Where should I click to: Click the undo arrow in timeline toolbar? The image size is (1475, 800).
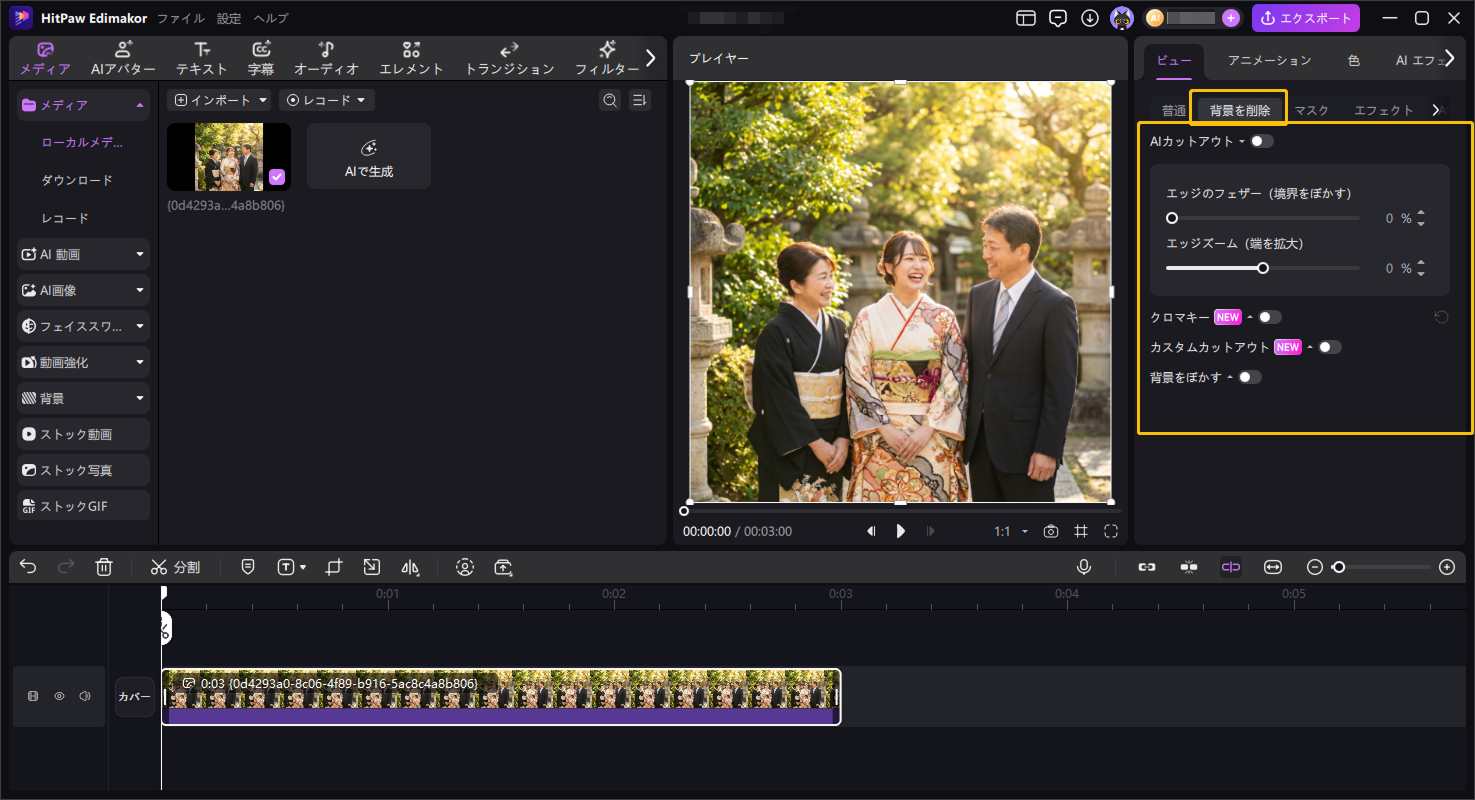[x=28, y=567]
